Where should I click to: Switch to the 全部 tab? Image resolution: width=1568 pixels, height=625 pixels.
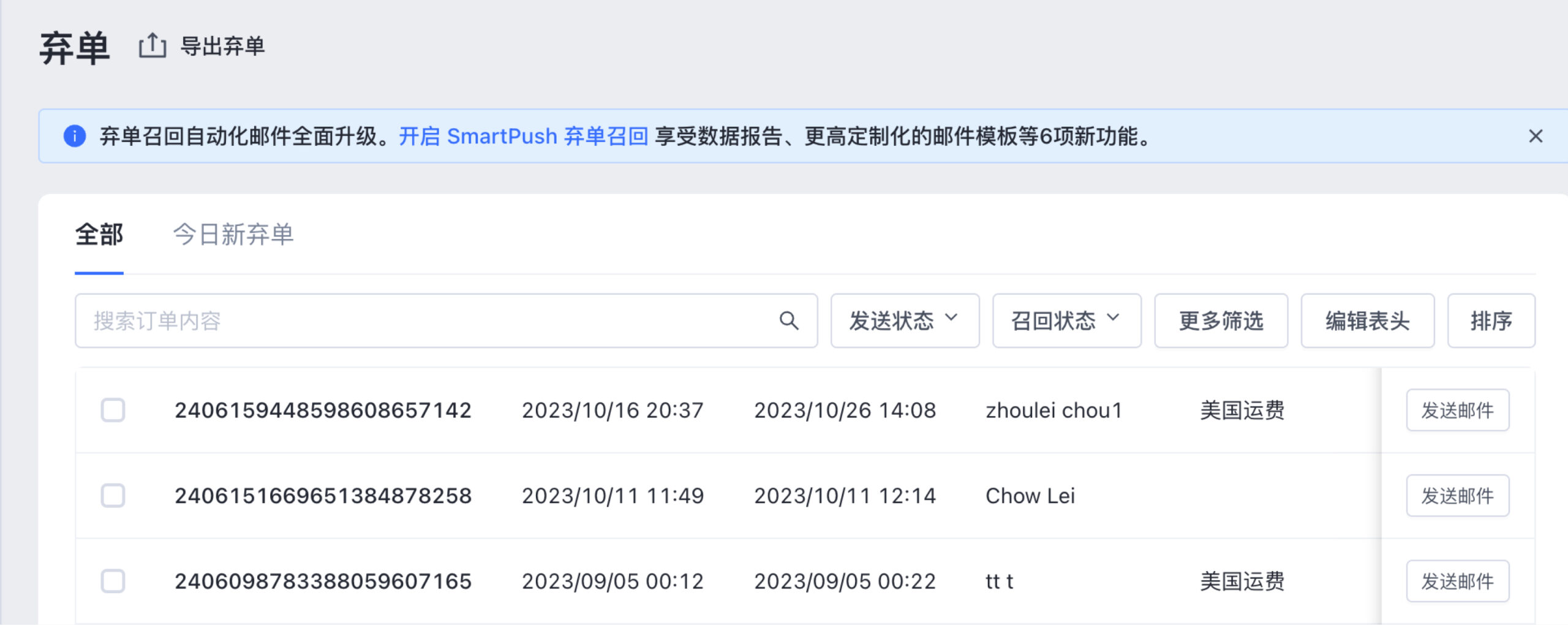click(x=99, y=235)
